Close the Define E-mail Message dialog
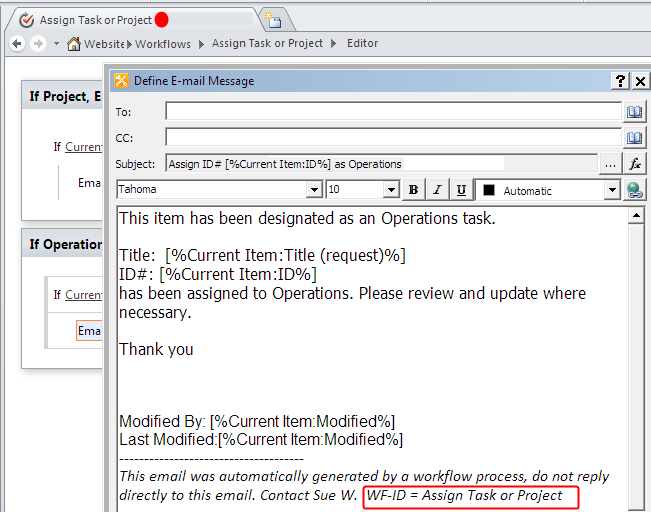The height and width of the screenshot is (512, 651). point(641,81)
